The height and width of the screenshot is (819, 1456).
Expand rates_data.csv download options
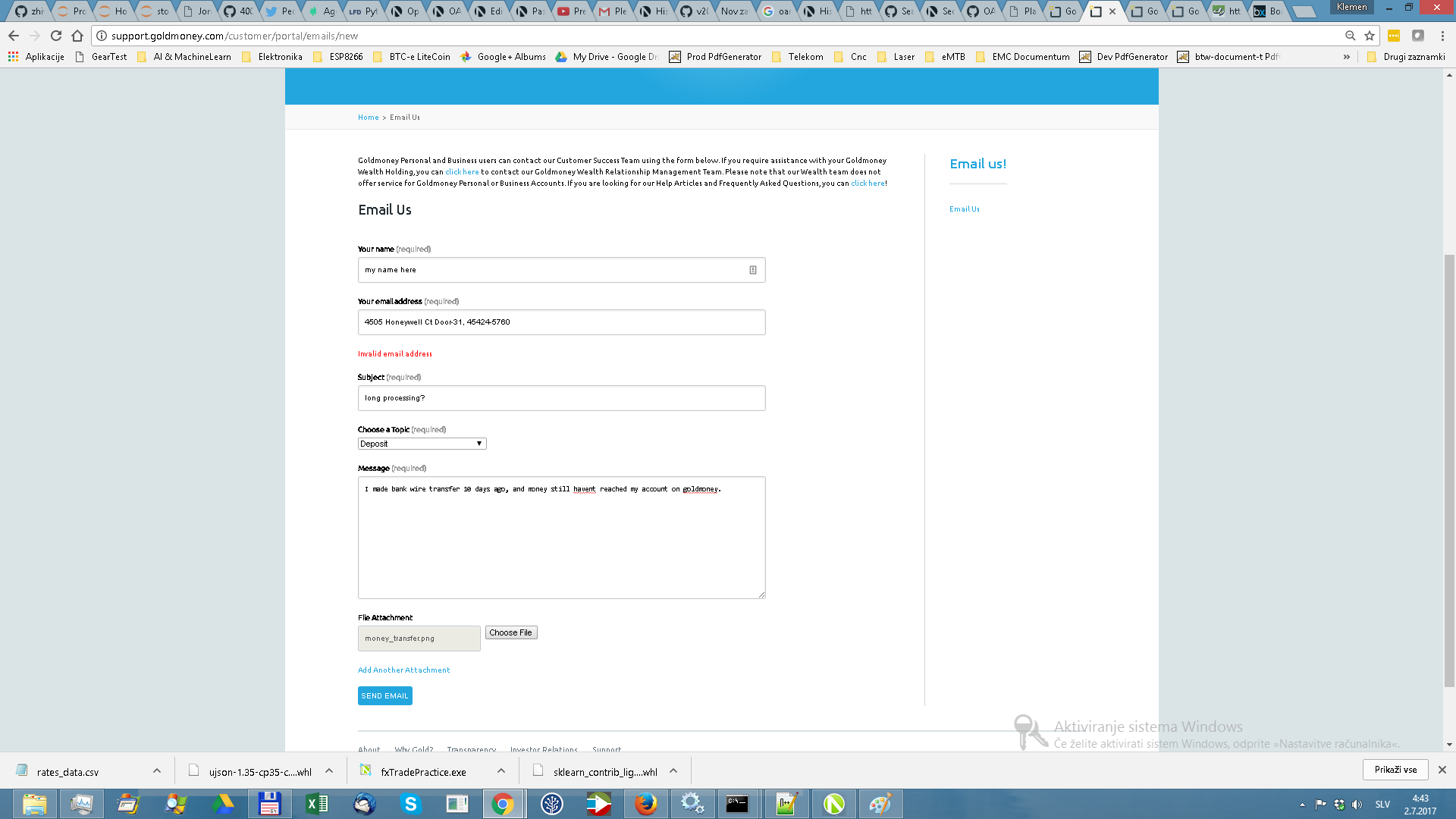157,770
